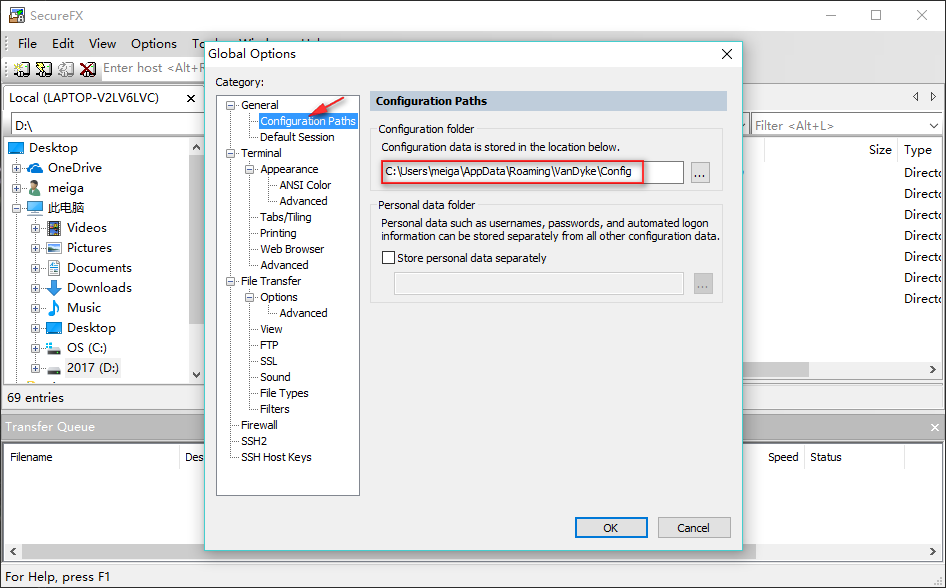Select Firewall category
The height and width of the screenshot is (588, 946).
tap(259, 425)
